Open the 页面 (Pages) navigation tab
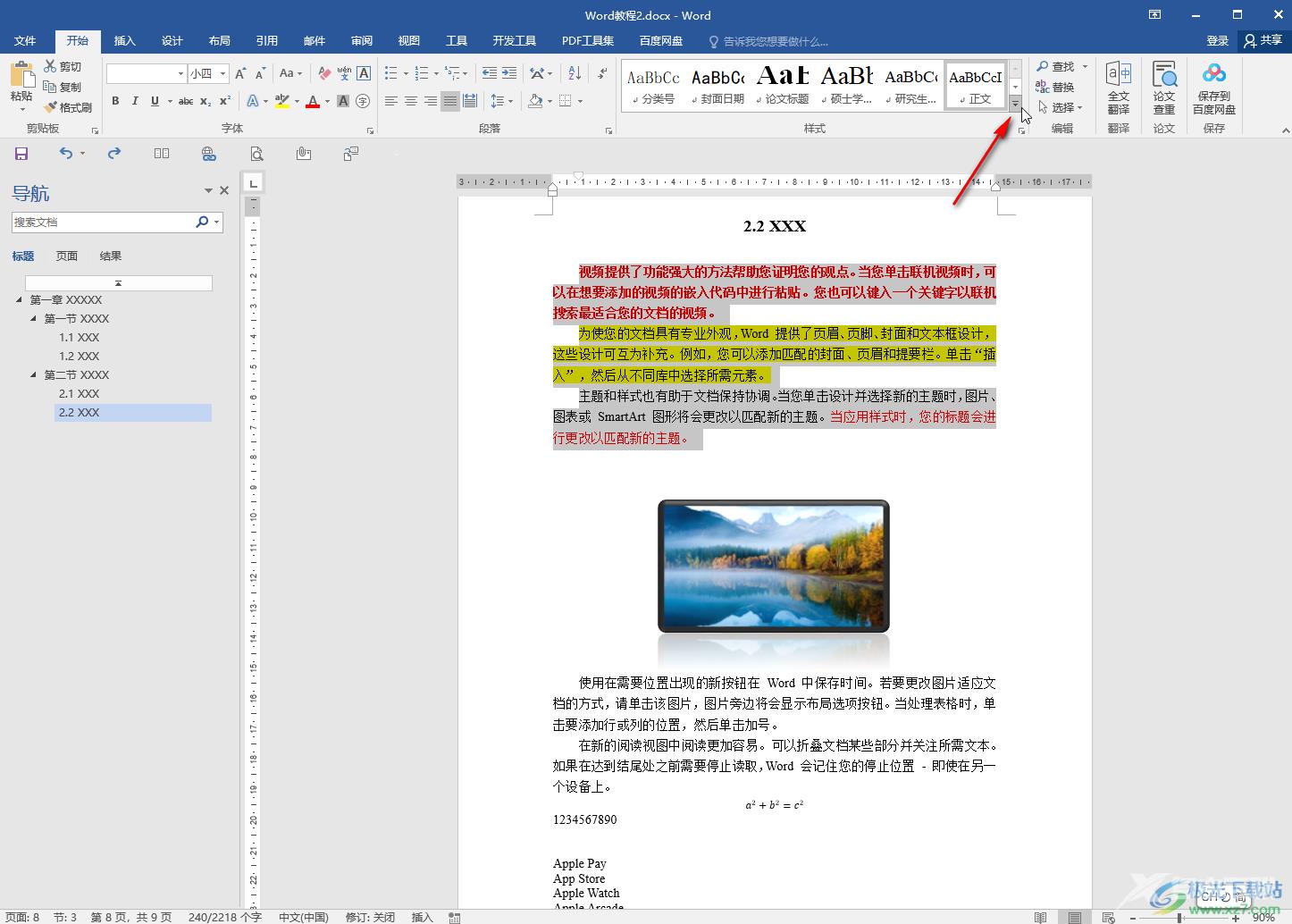 pyautogui.click(x=67, y=256)
